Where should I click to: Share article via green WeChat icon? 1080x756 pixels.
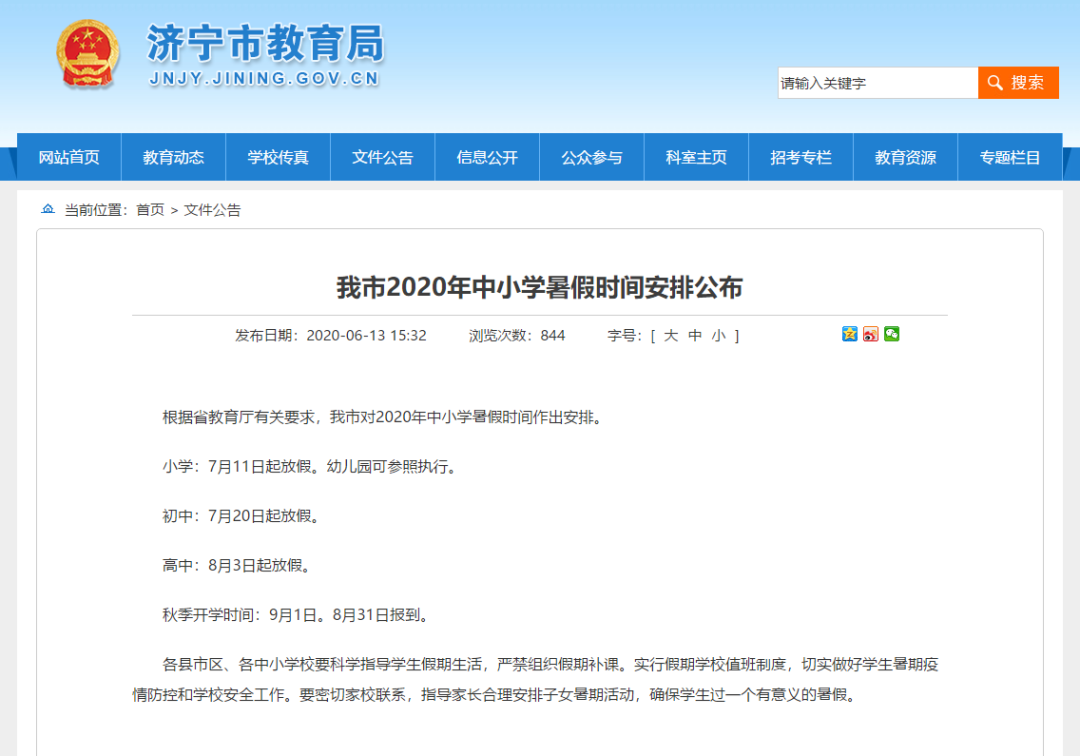coord(891,334)
